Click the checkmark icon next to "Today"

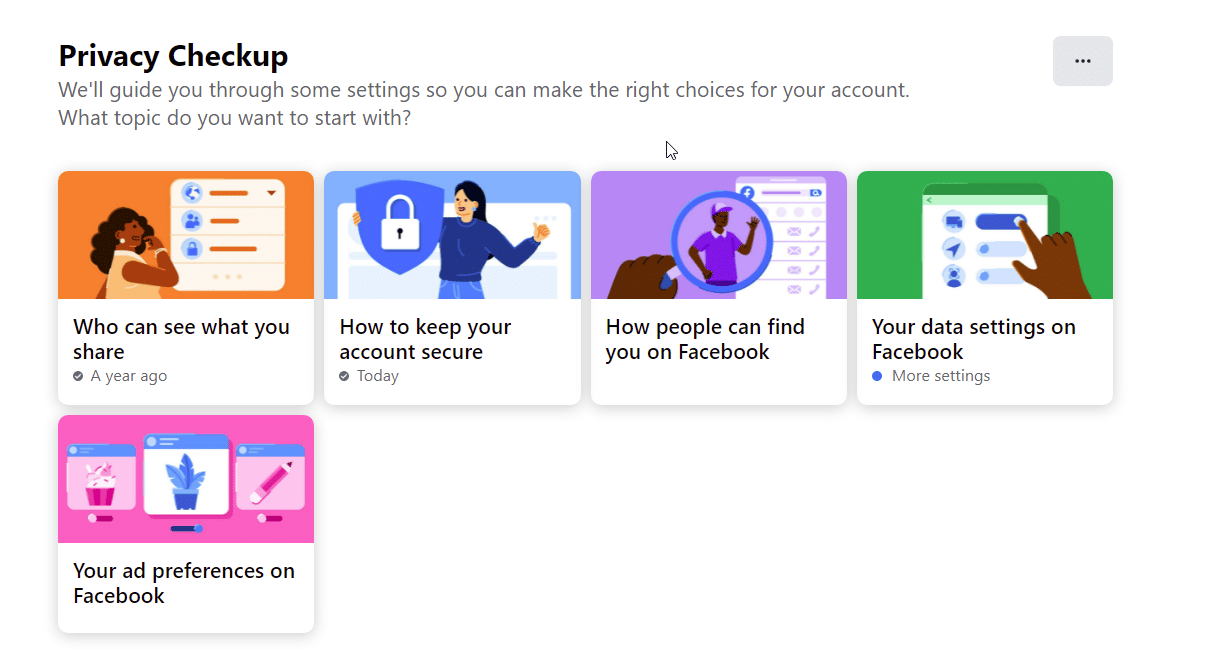344,377
